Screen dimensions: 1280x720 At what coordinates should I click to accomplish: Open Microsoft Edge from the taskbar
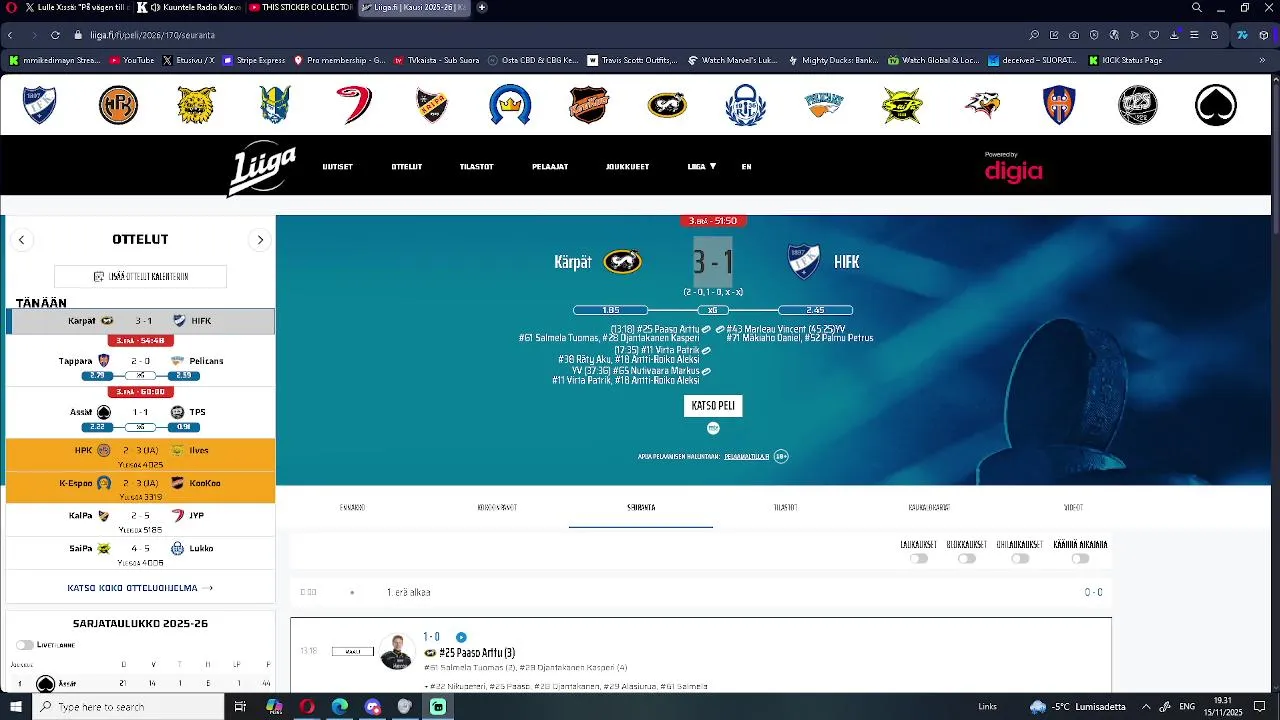(x=340, y=707)
